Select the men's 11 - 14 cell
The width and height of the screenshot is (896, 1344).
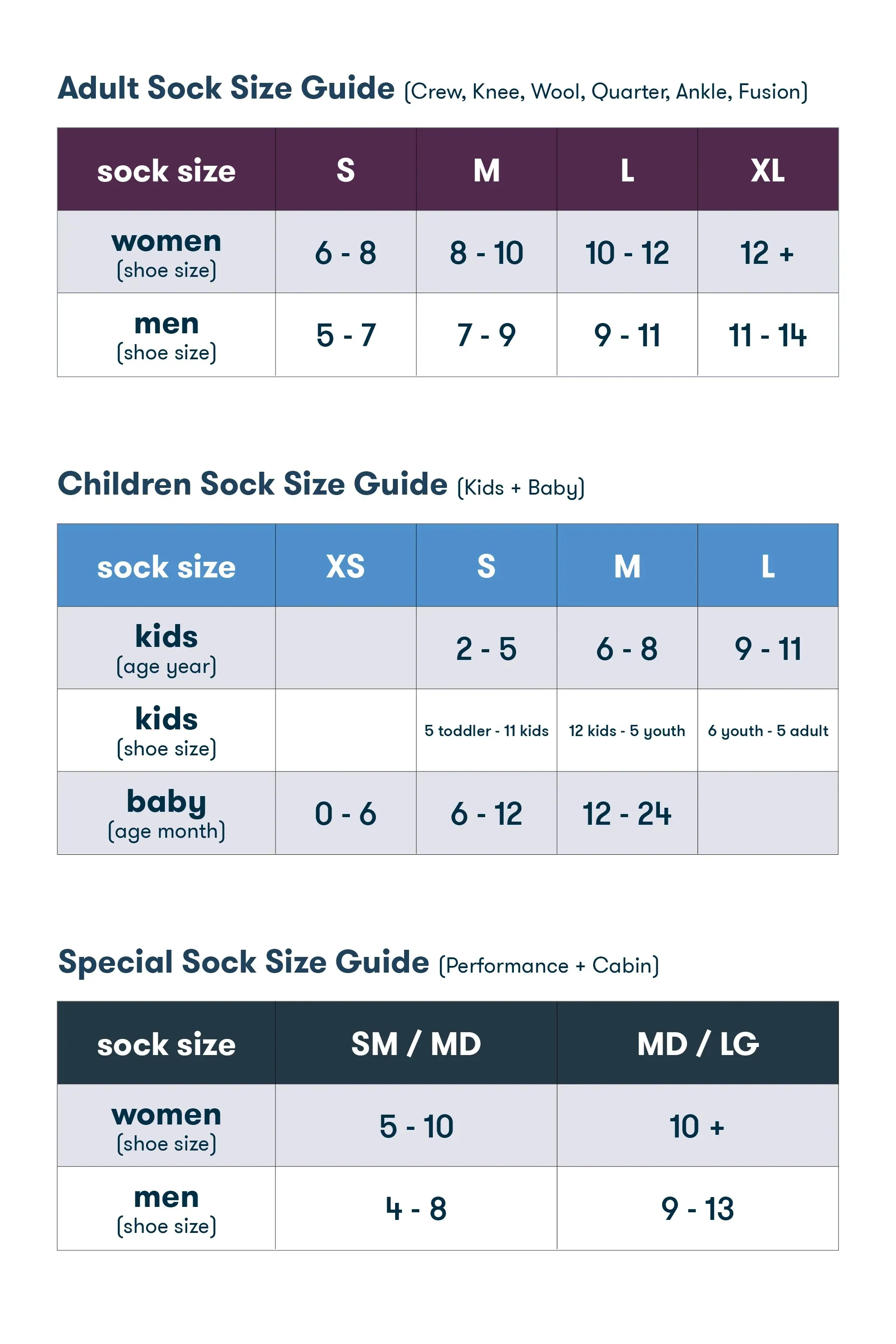[767, 335]
